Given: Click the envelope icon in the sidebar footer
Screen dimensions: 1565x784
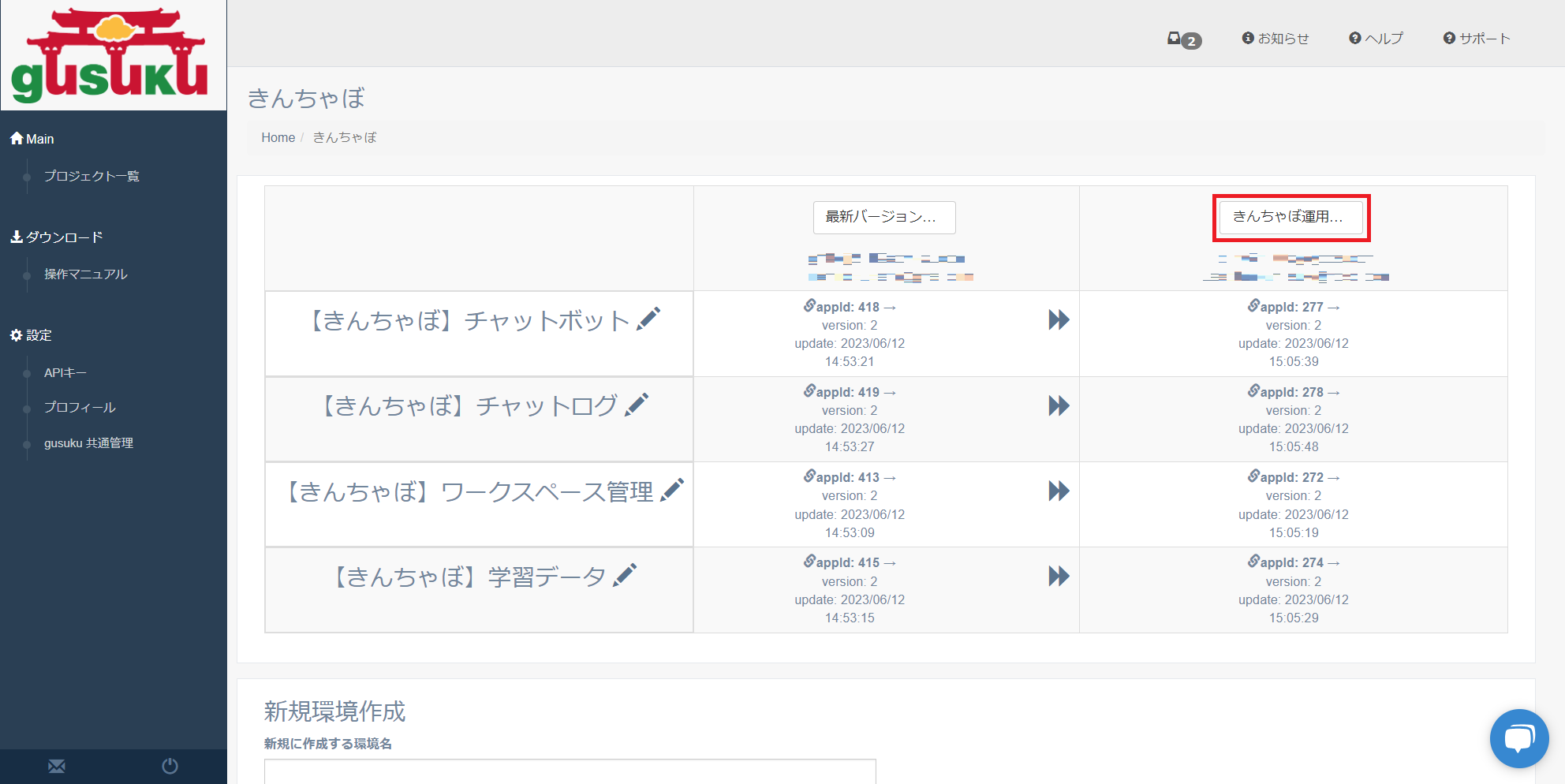Looking at the screenshot, I should 57,766.
